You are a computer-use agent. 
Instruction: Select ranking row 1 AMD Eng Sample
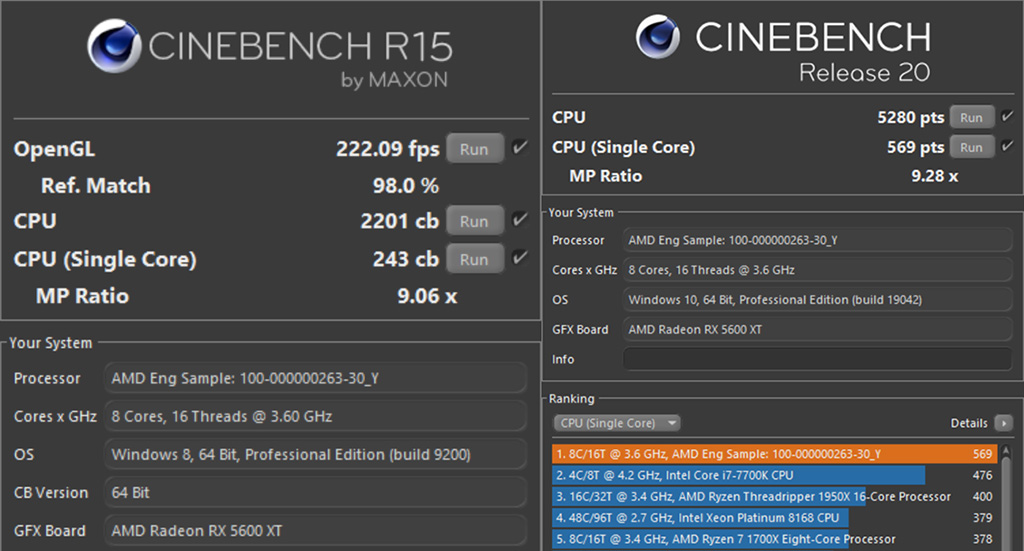tap(774, 454)
